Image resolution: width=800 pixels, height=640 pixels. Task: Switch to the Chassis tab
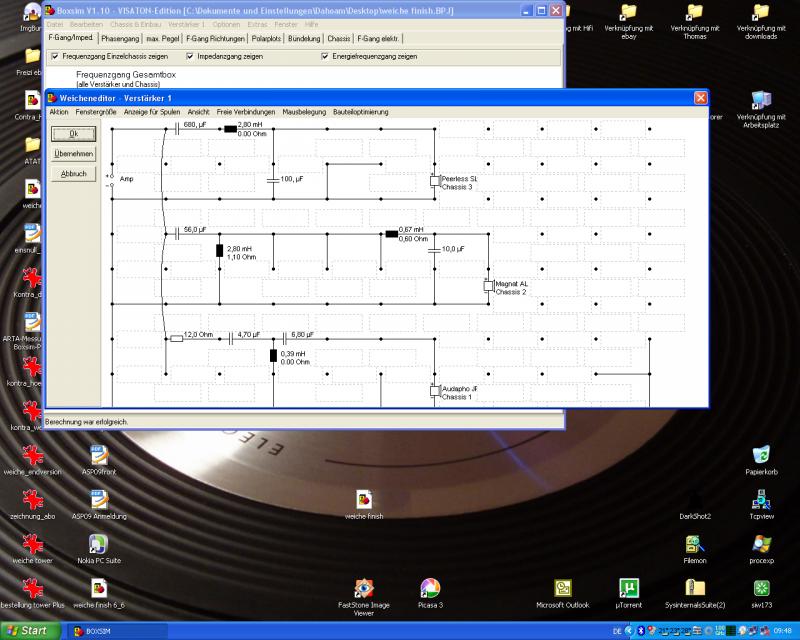(339, 39)
